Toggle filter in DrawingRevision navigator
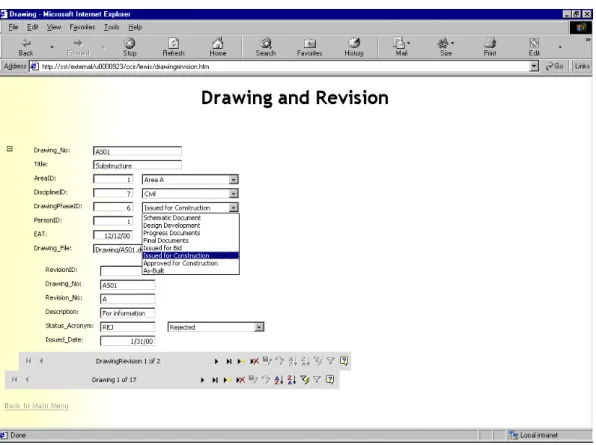596x445 pixels. (331, 361)
